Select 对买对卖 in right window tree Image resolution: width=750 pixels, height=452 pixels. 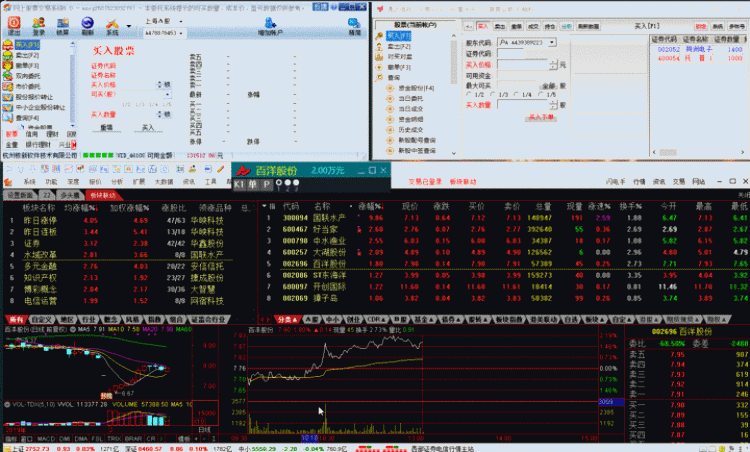(399, 57)
